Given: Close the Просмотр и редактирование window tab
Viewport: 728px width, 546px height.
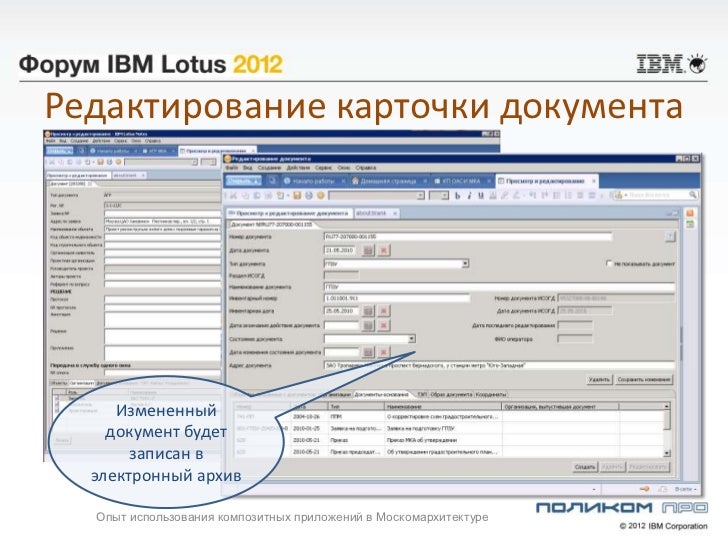Looking at the screenshot, I should (593, 181).
